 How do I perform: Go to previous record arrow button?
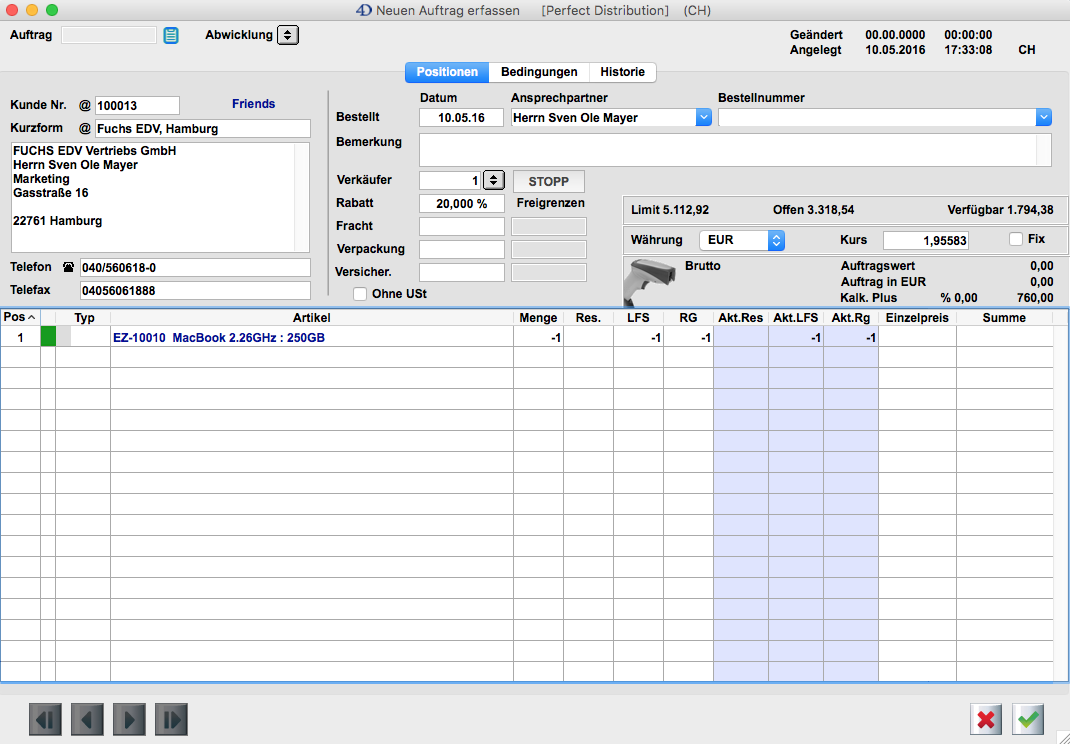point(88,719)
